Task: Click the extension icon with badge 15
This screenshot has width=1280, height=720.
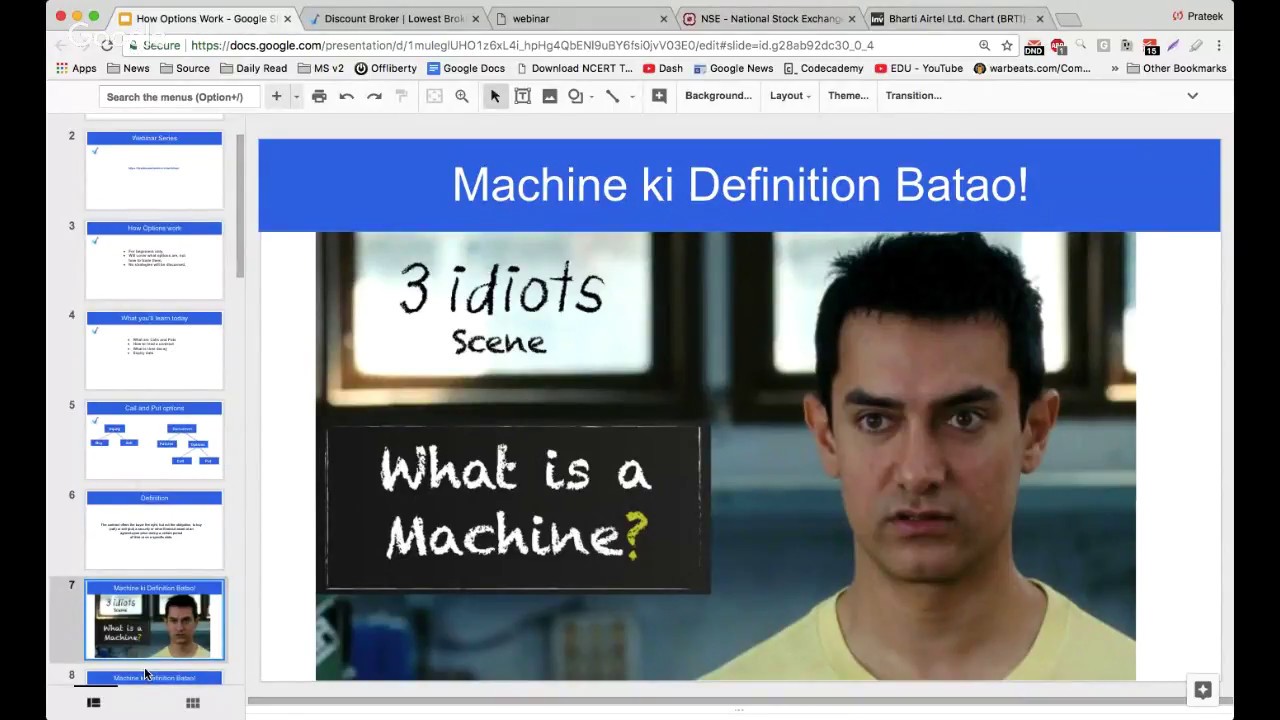Action: (1150, 46)
